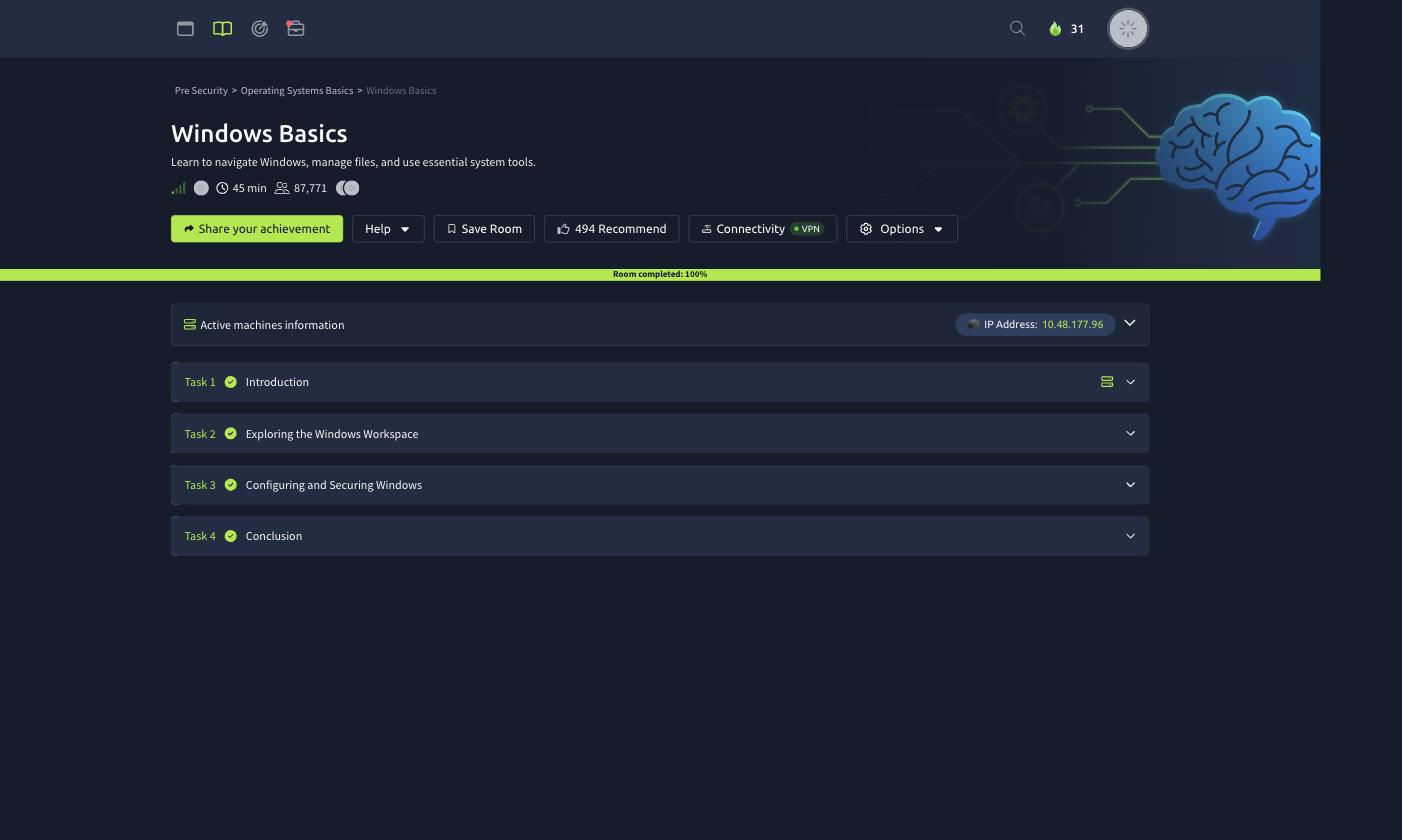Click the search magnifier icon
This screenshot has width=1402, height=840.
(1017, 28)
